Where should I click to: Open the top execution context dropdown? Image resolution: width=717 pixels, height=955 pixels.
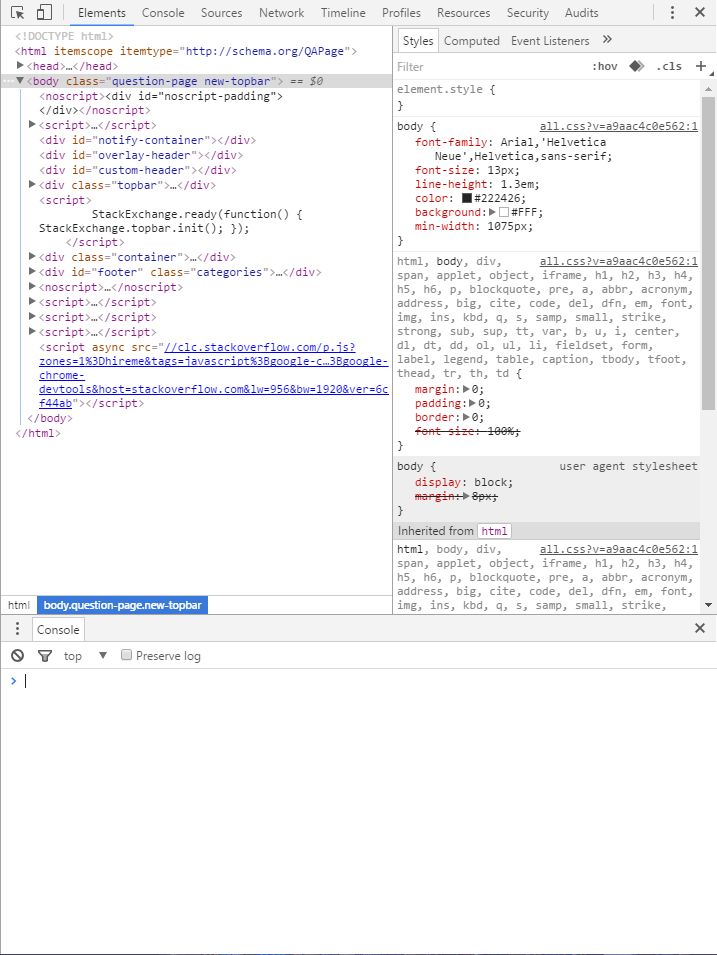click(x=85, y=655)
